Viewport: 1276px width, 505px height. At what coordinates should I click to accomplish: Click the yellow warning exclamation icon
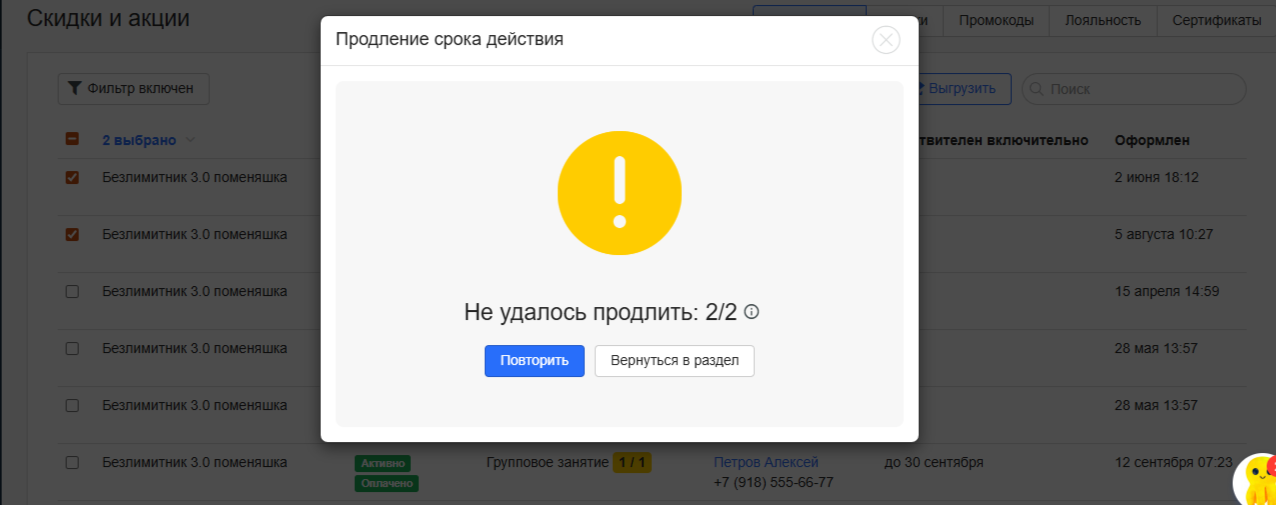tap(619, 193)
